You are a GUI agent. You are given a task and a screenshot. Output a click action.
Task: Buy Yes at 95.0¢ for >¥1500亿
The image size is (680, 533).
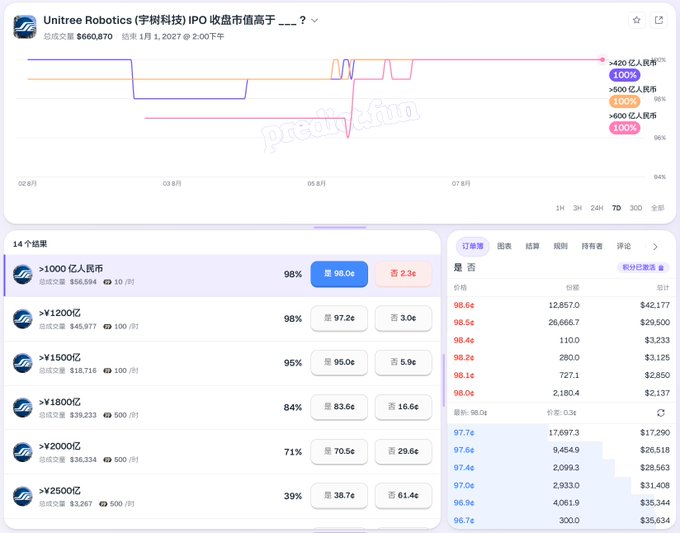point(339,363)
